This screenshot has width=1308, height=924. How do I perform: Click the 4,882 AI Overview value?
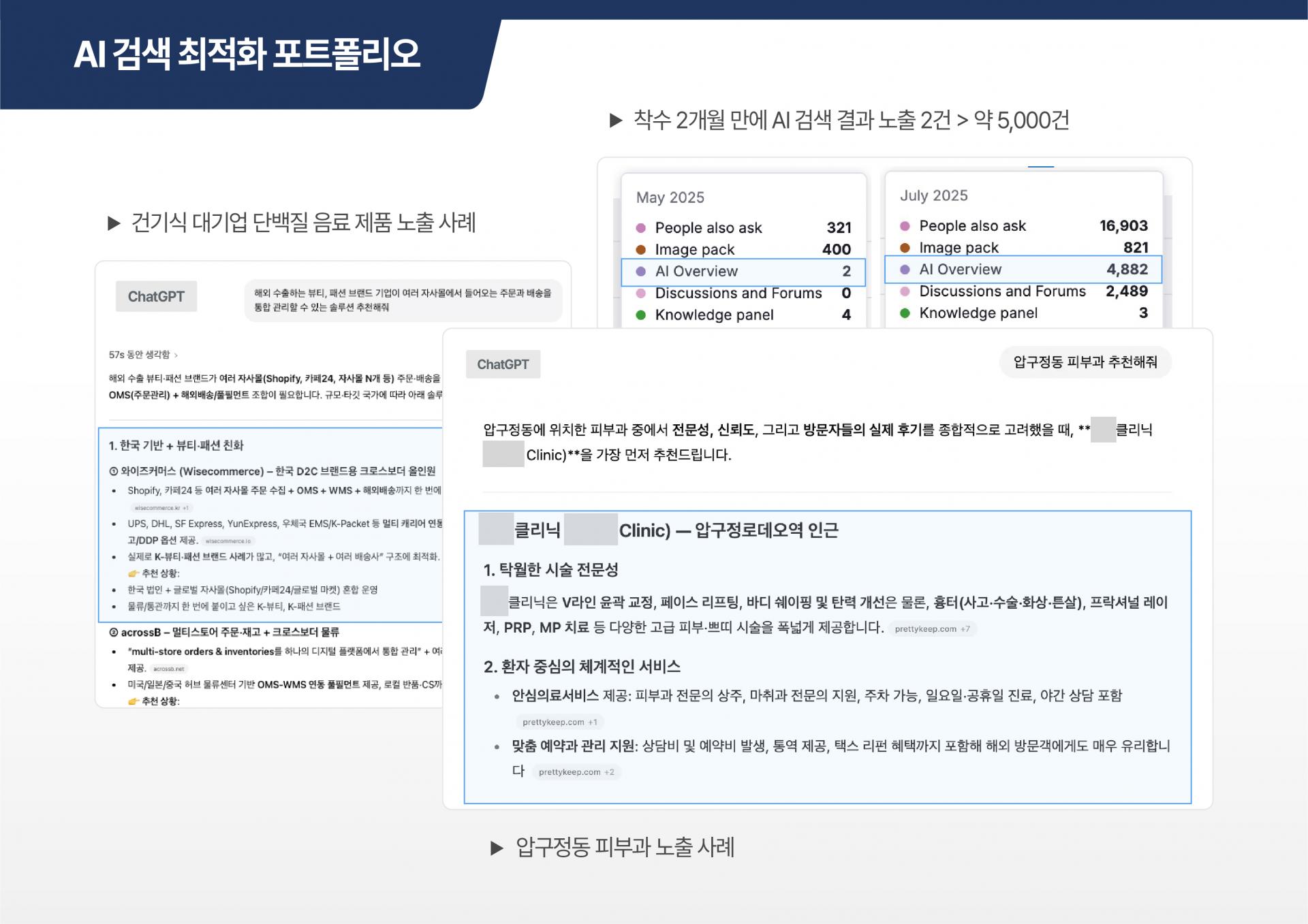(x=1127, y=270)
